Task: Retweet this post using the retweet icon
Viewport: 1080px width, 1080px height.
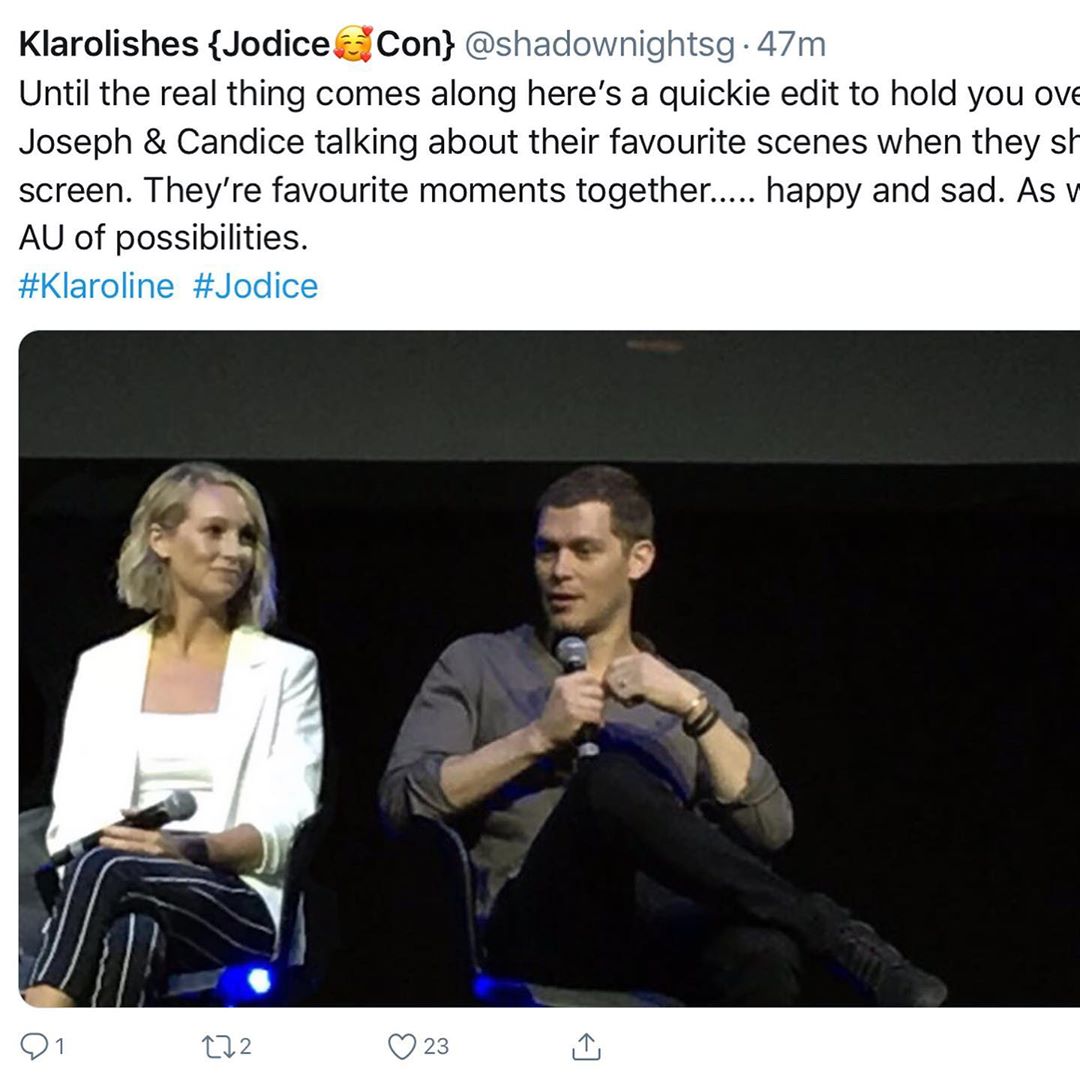Action: click(218, 1047)
